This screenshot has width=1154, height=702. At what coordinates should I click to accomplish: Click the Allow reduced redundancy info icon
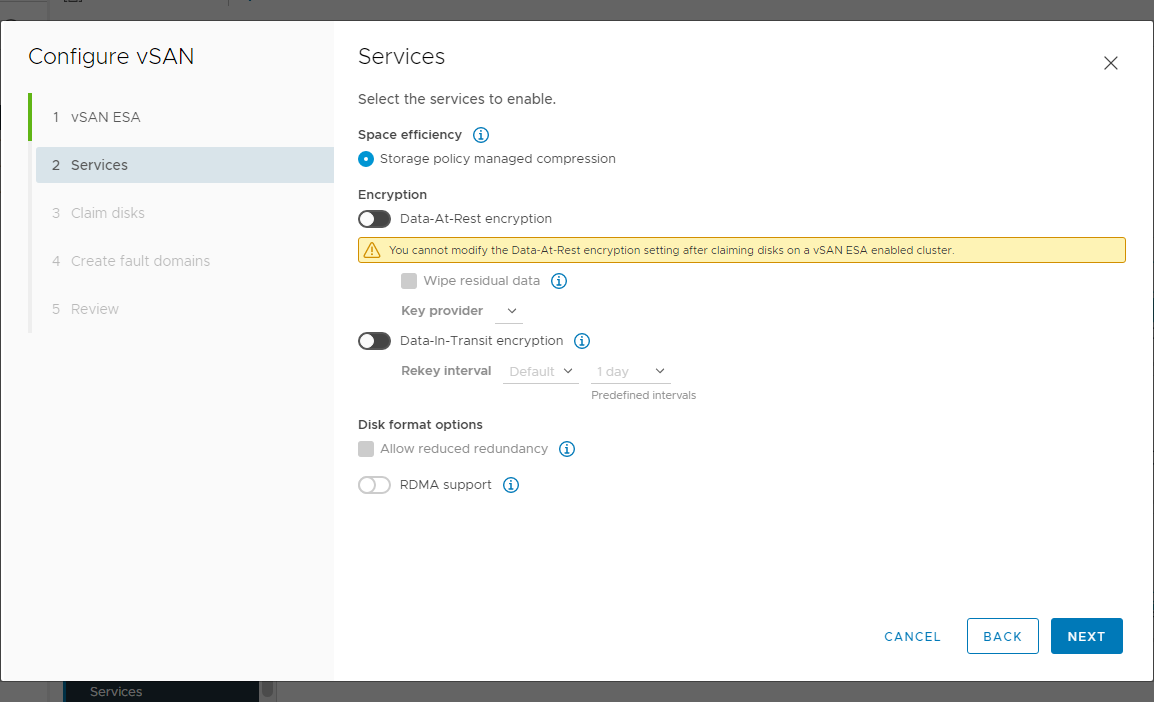(x=567, y=449)
